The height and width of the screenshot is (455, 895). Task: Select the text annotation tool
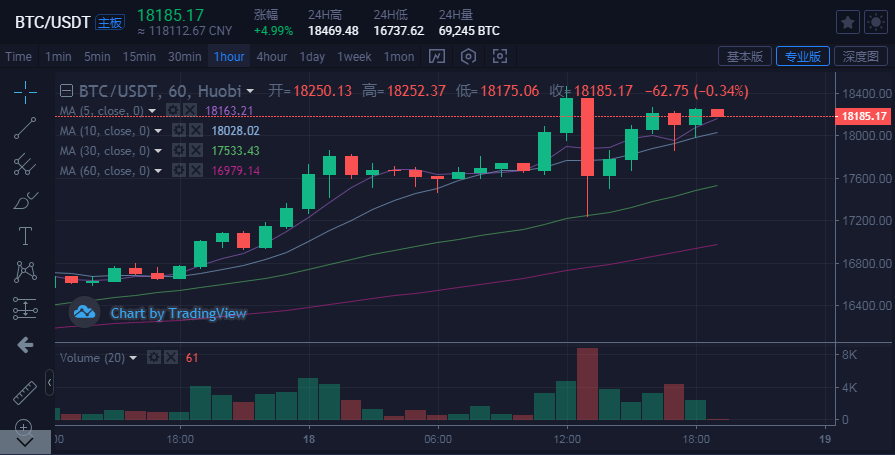pos(25,237)
